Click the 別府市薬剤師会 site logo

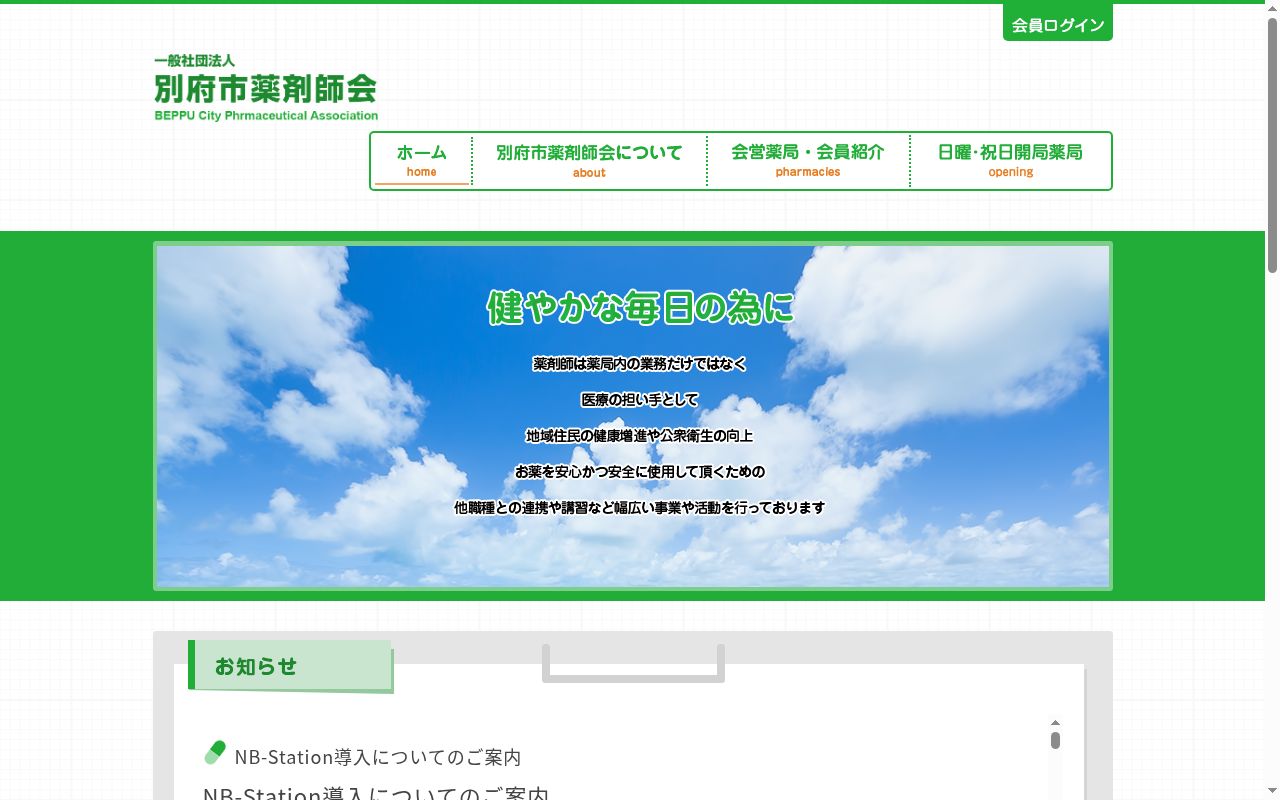click(x=266, y=88)
